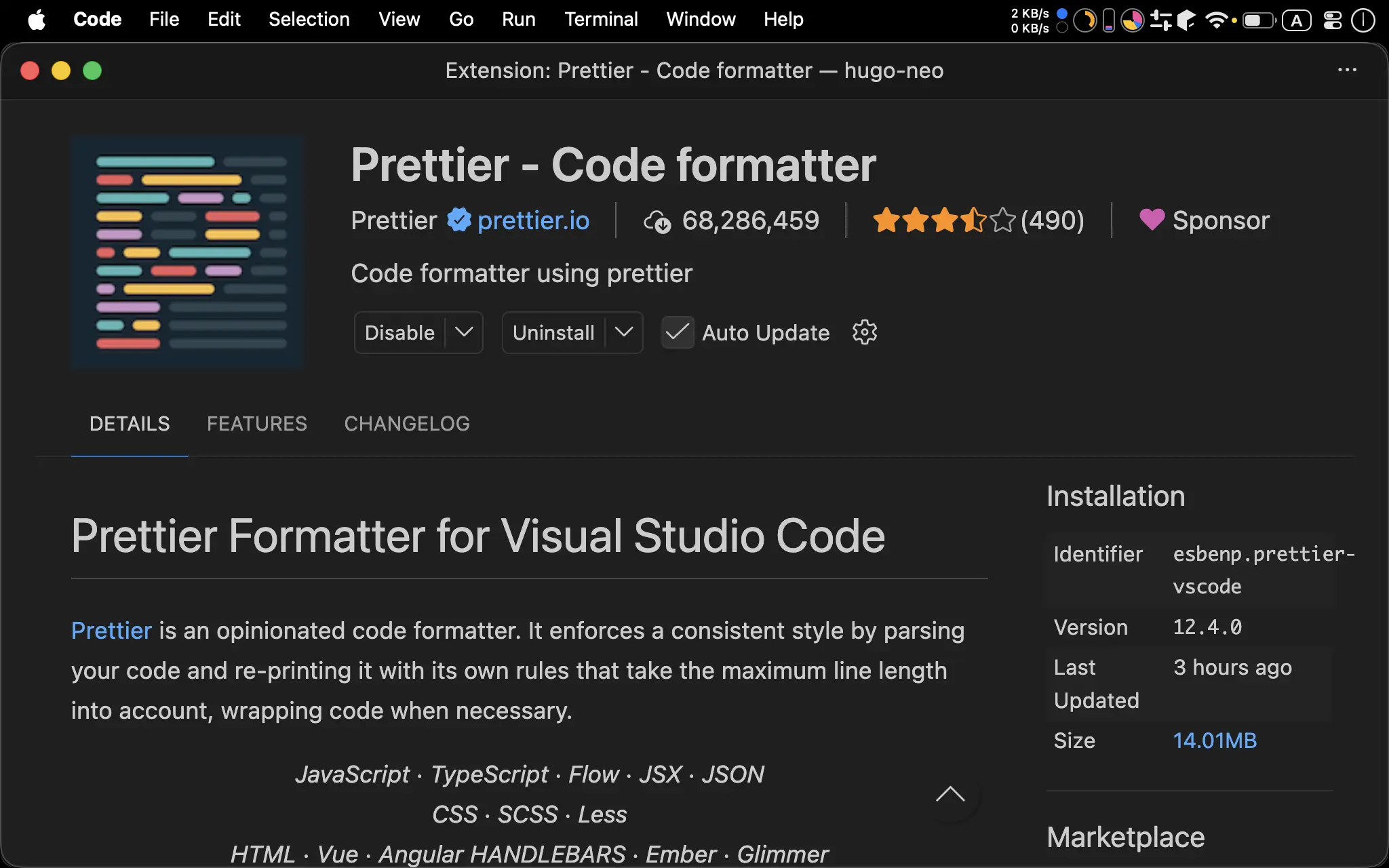Click the orange ring usage menu bar icon
This screenshot has height=868, width=1389.
(x=1085, y=20)
